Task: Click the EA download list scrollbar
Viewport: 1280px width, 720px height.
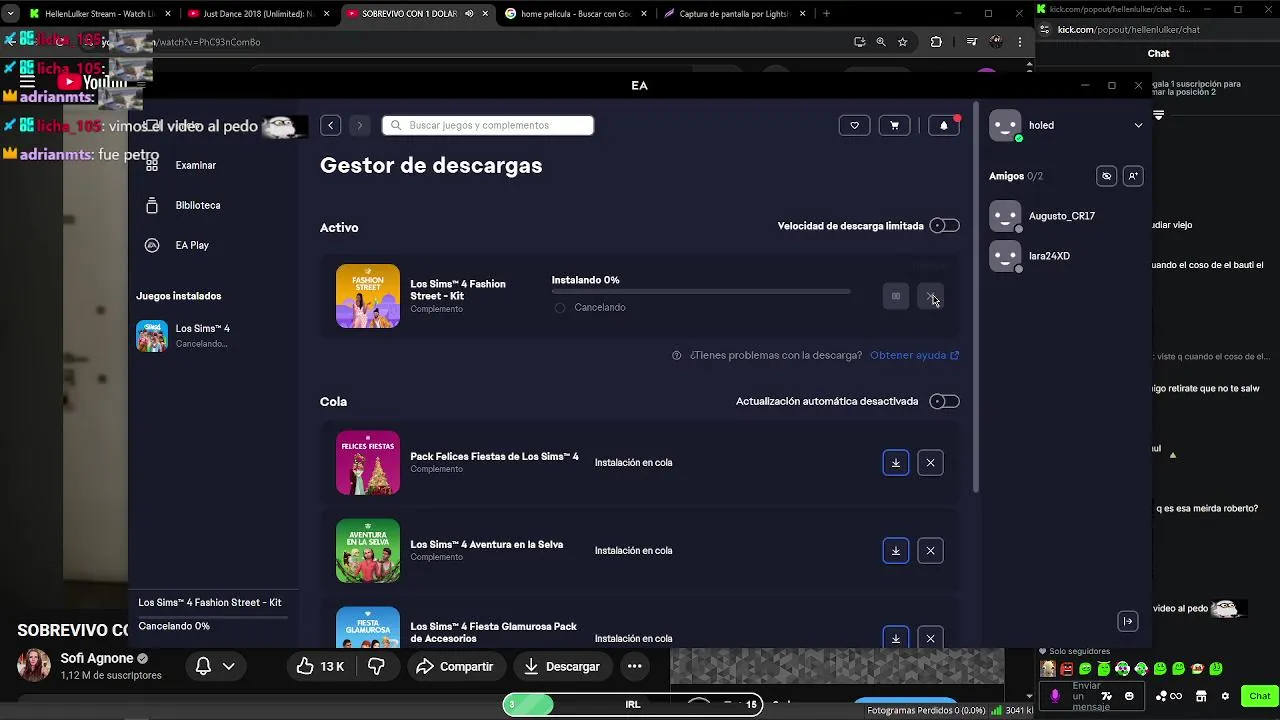Action: [x=977, y=296]
